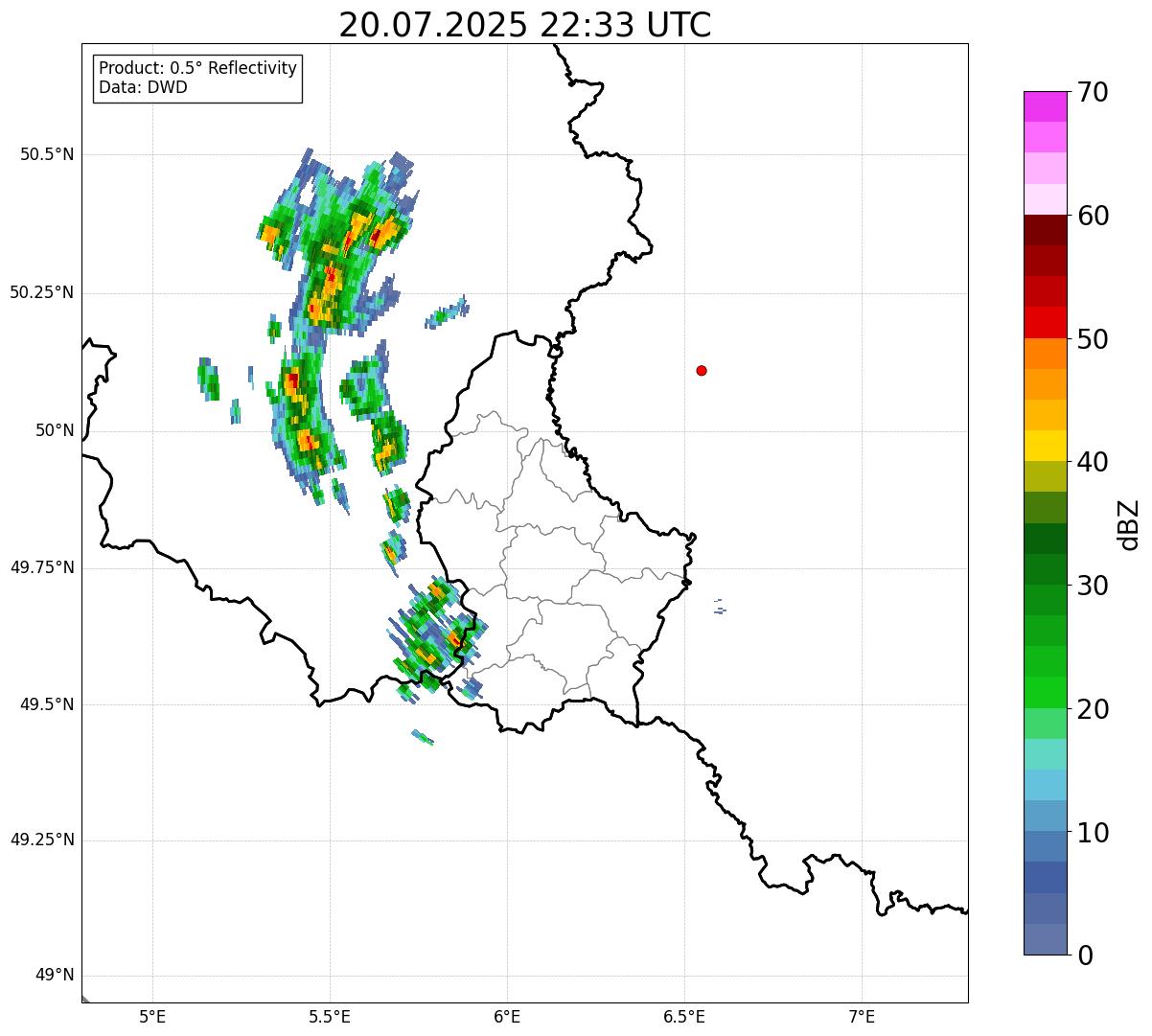Screen dimensions: 1152x1036
Task: Pick the bright red colorbar segment just above 50
Action: coord(1045,322)
